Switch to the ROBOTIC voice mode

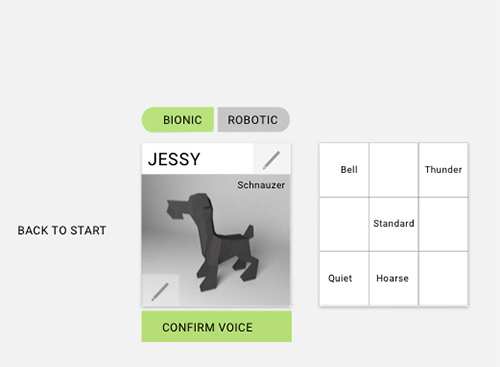coord(253,120)
